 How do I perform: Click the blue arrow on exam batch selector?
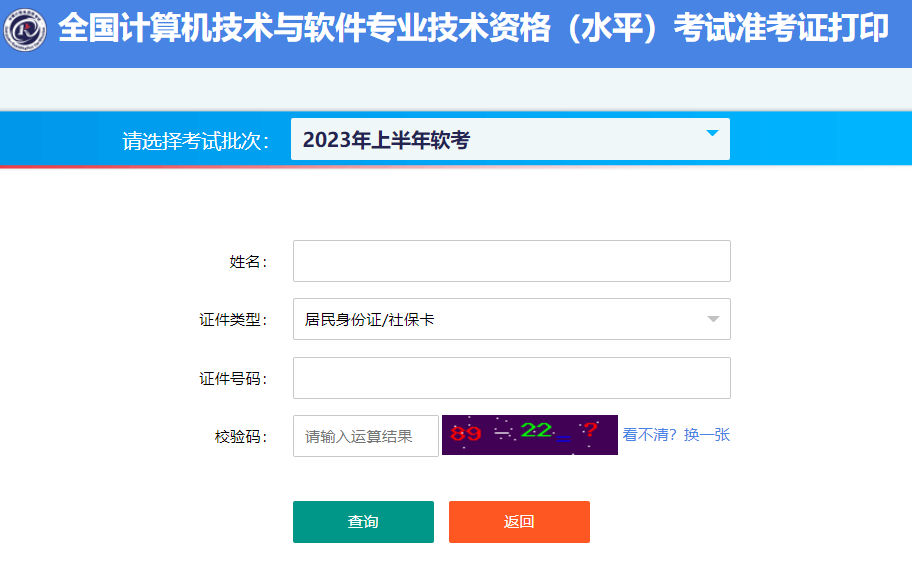point(712,133)
